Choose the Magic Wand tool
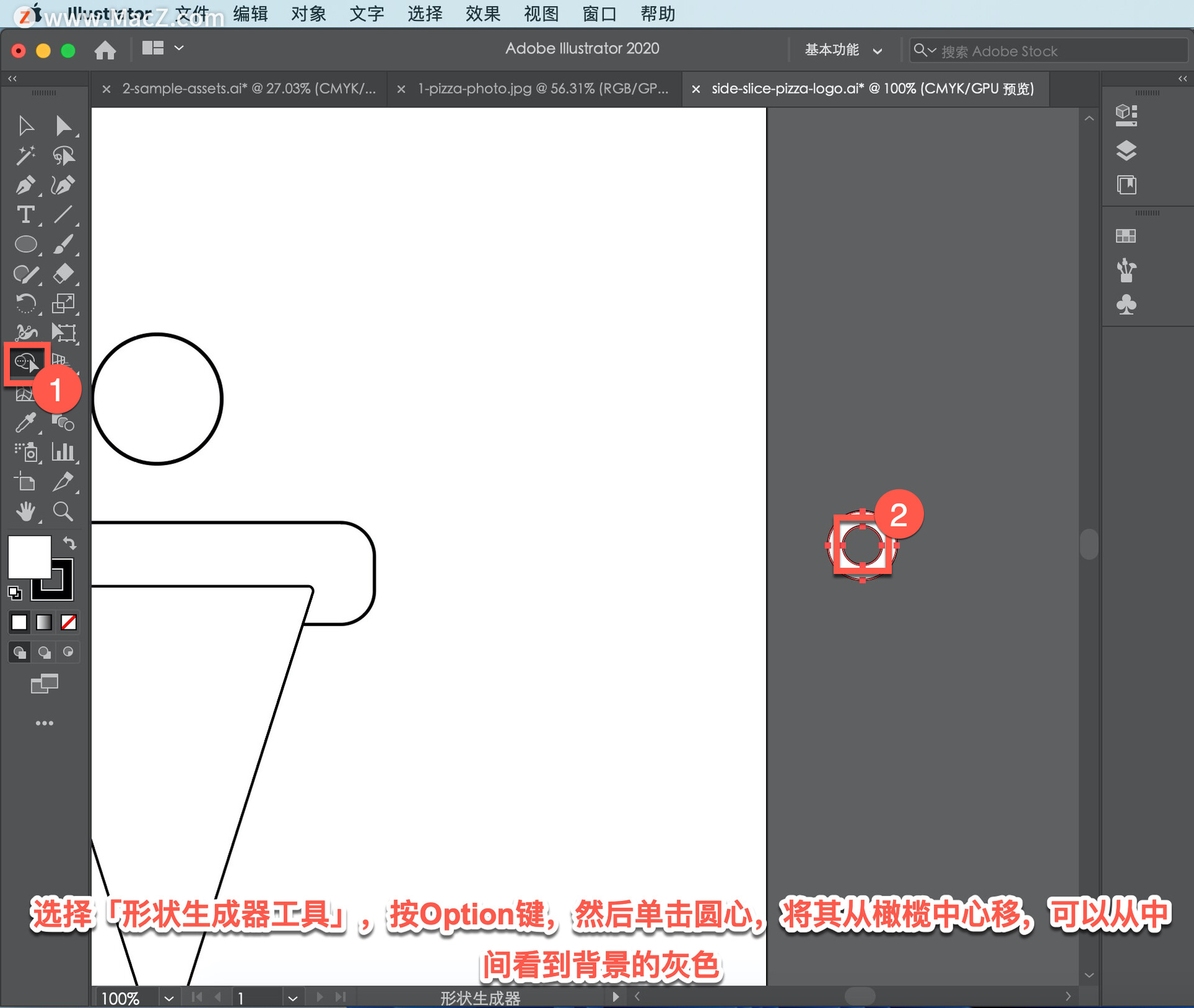Viewport: 1194px width, 1008px height. point(25,155)
